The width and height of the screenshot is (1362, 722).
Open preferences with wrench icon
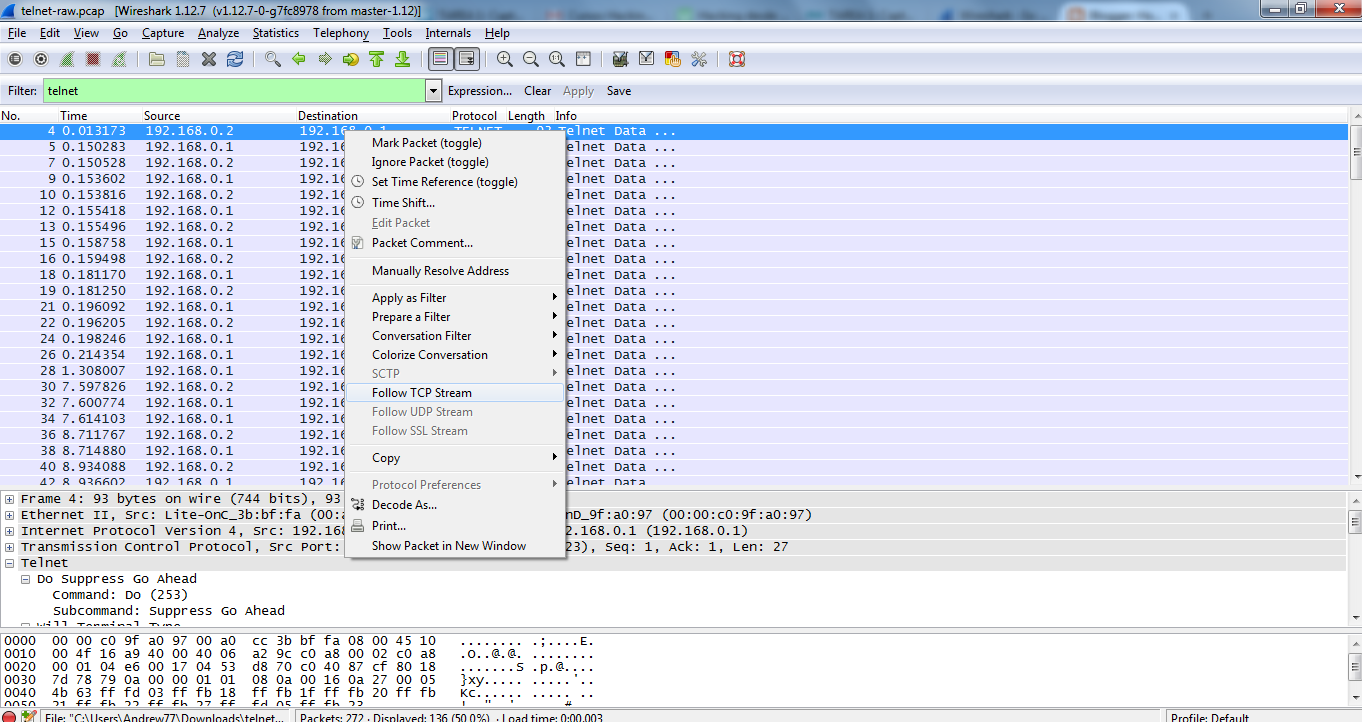point(699,59)
